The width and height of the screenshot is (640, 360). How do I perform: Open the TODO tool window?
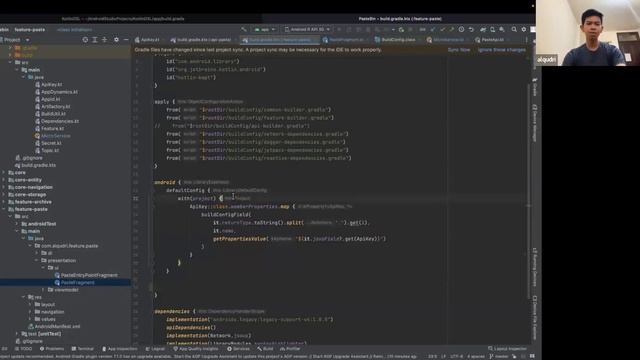(23, 349)
